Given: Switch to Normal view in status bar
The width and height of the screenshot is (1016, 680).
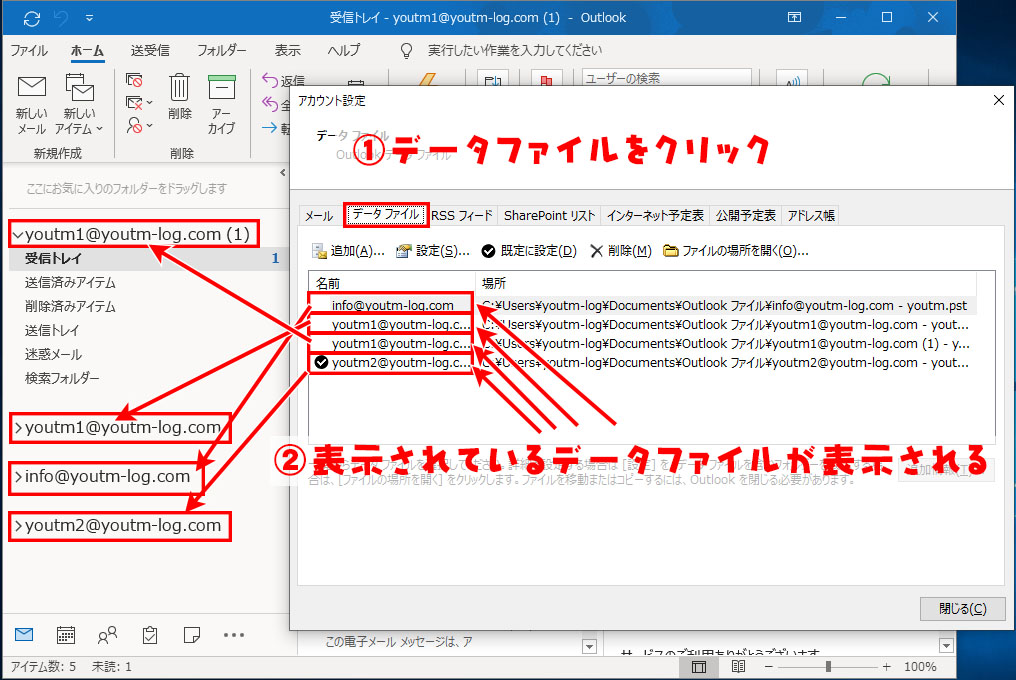Looking at the screenshot, I should pyautogui.click(x=698, y=666).
